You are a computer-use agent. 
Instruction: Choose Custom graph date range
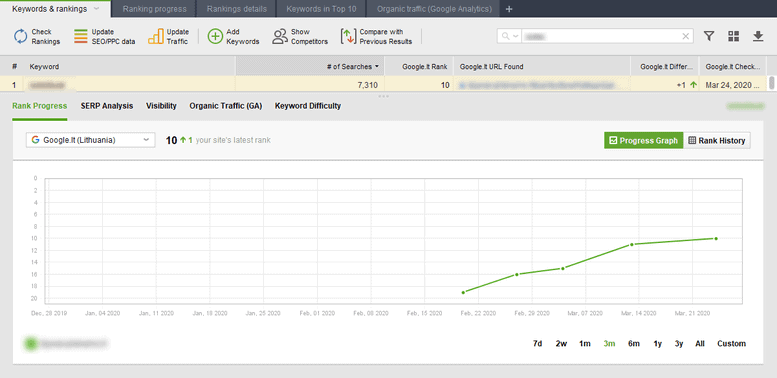click(x=731, y=343)
